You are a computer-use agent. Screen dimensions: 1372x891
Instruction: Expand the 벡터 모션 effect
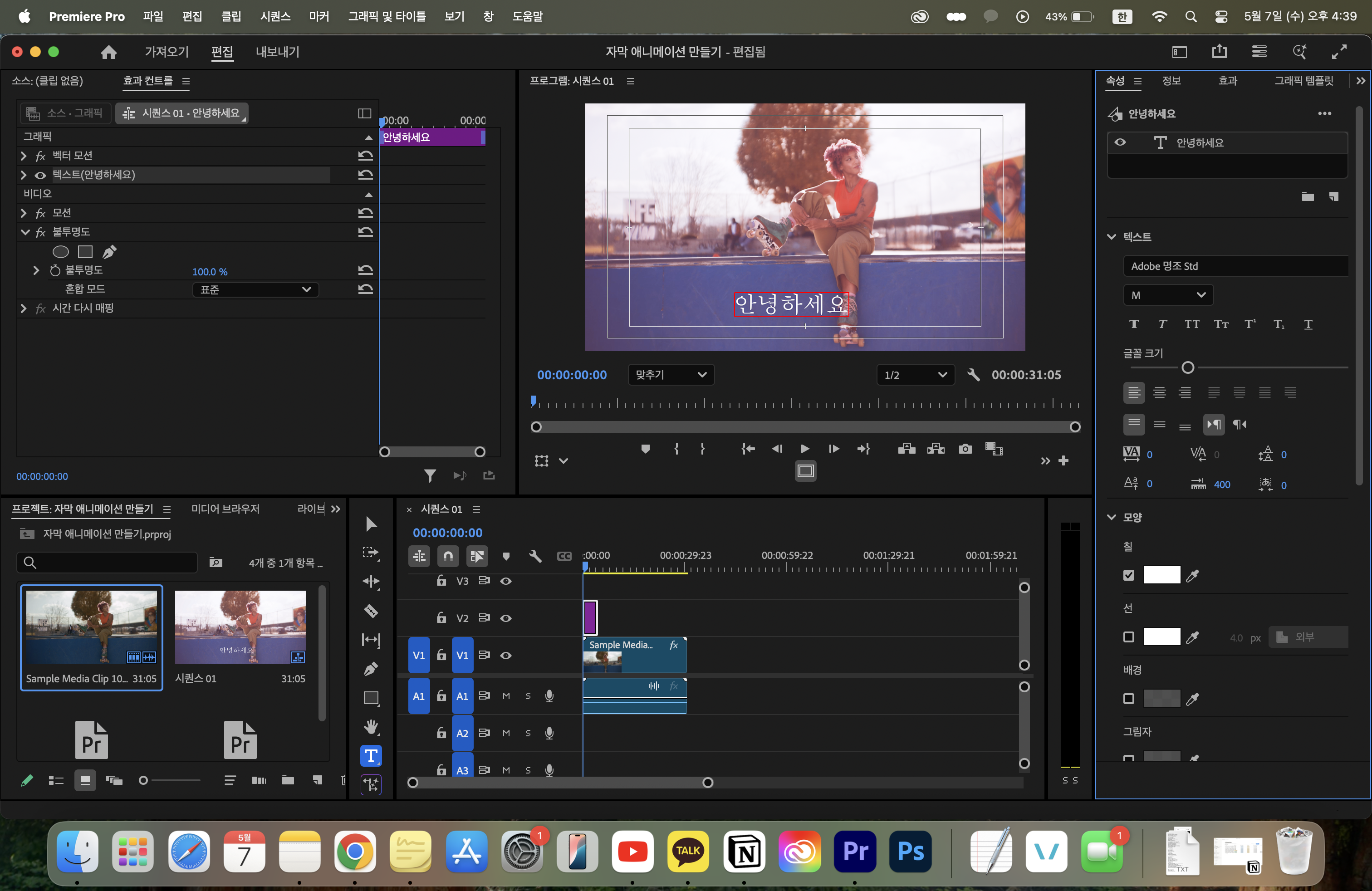pos(24,156)
